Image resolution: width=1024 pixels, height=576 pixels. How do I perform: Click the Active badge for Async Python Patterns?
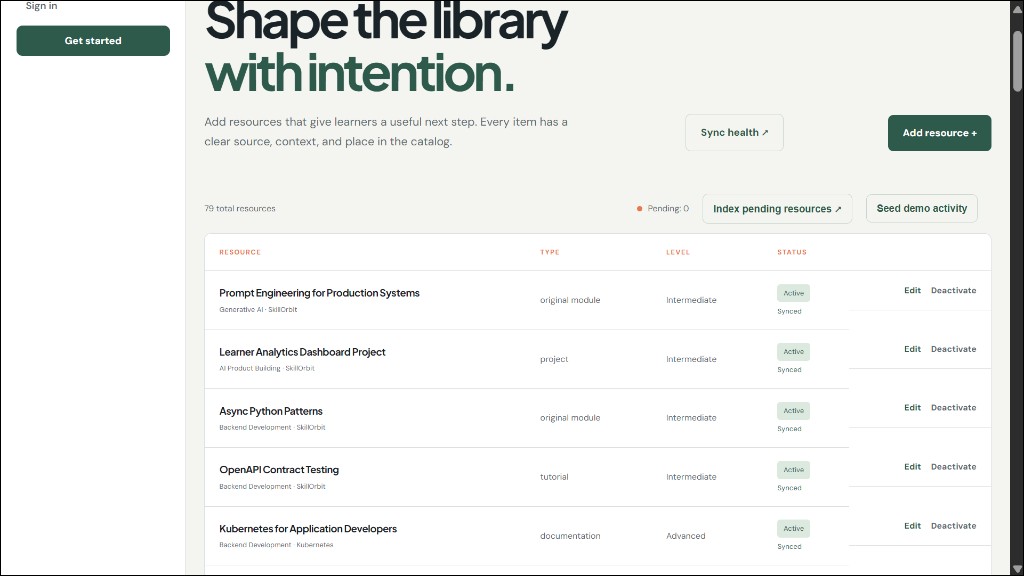(793, 411)
